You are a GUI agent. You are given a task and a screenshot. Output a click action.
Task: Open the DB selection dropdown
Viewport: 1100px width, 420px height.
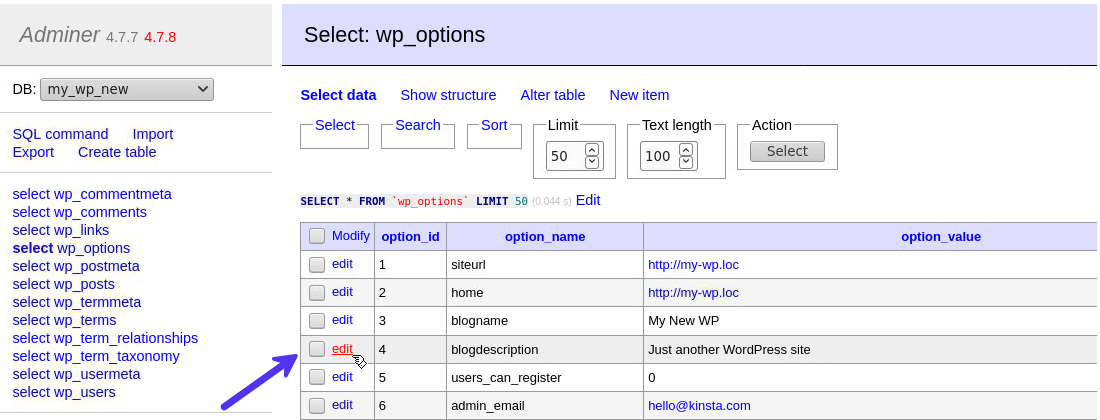pyautogui.click(x=127, y=89)
